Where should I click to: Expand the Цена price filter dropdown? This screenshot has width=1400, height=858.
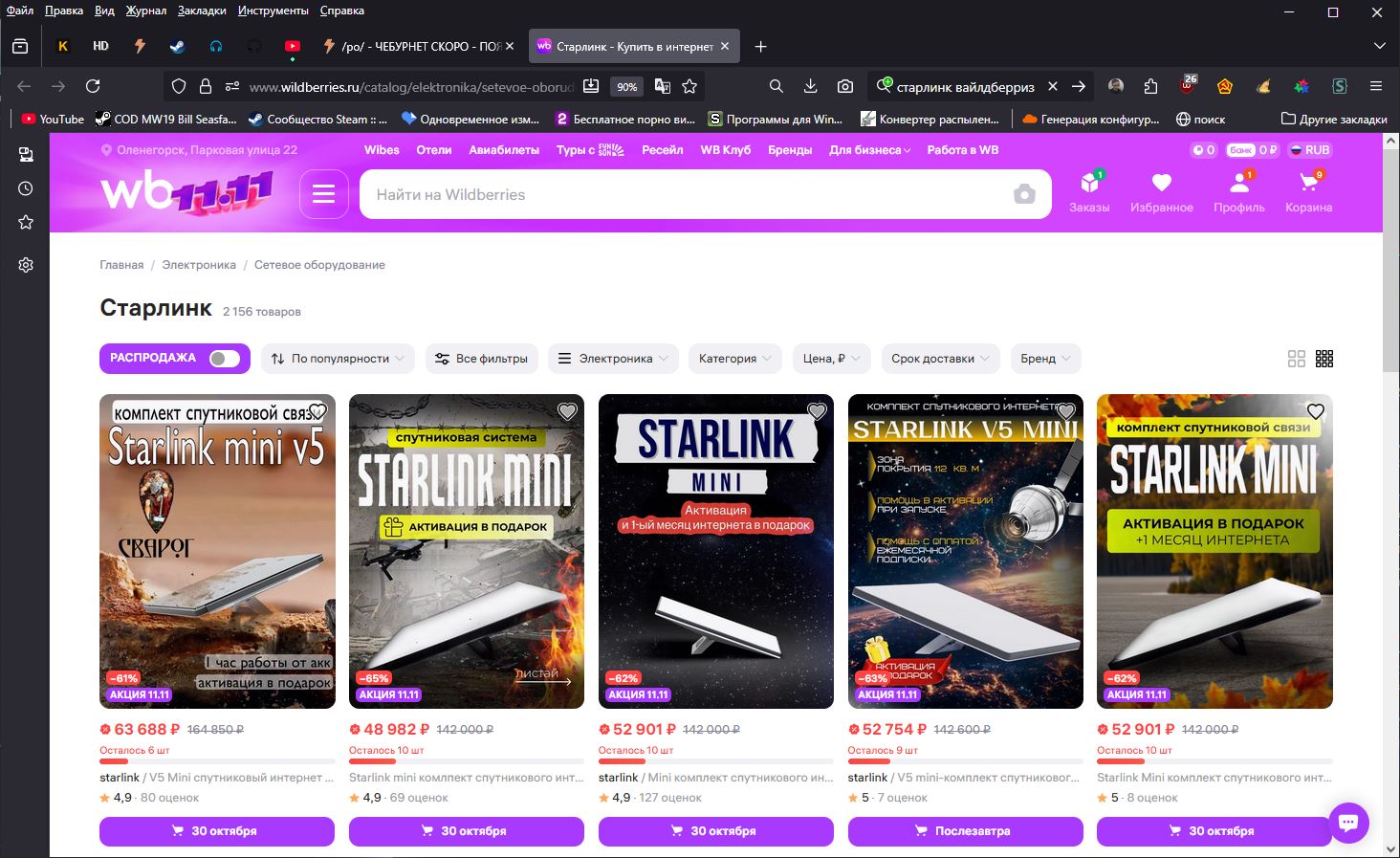[x=831, y=359]
